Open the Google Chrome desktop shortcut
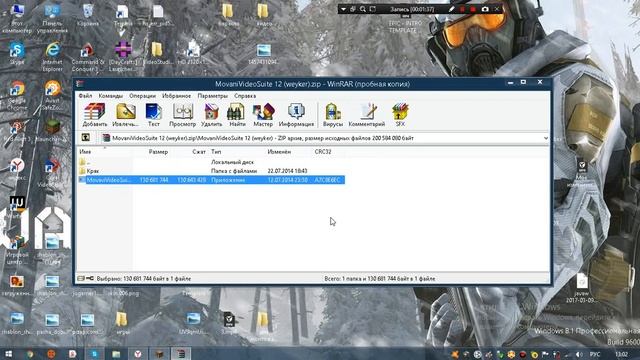 pyautogui.click(x=17, y=95)
